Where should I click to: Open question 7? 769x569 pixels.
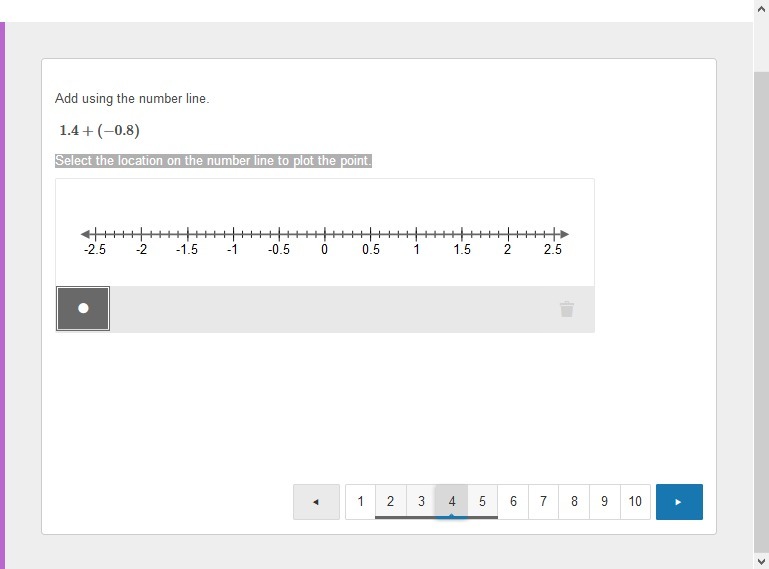pyautogui.click(x=543, y=501)
